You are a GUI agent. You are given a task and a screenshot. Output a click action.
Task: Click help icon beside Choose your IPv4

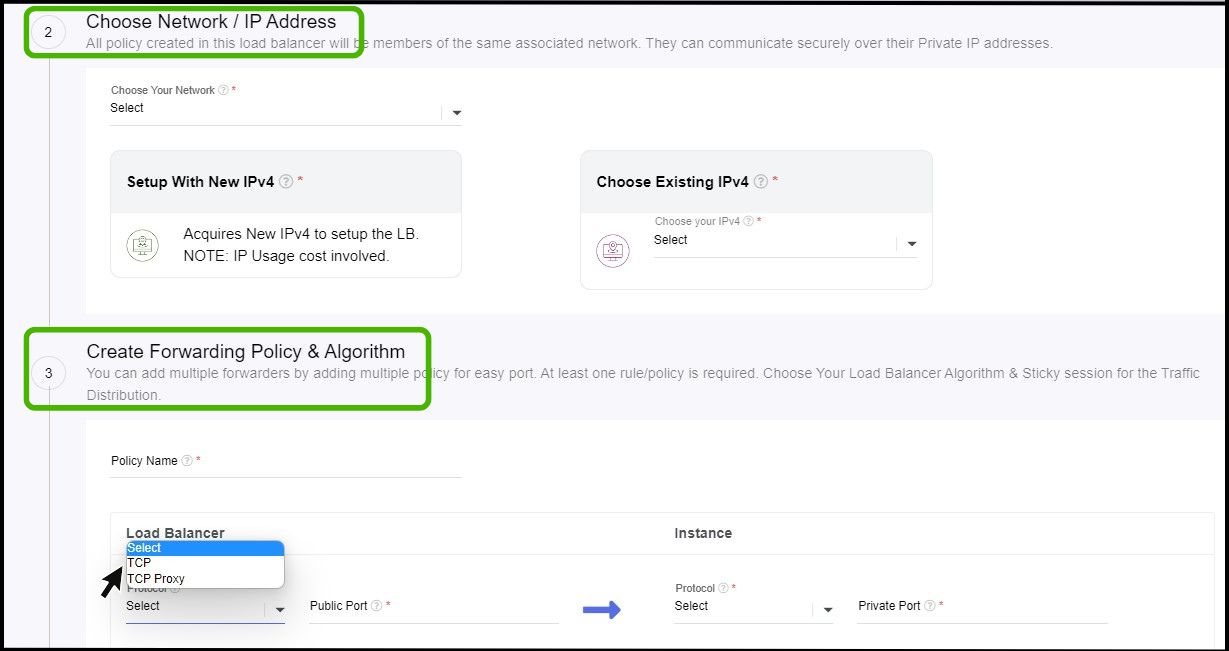(x=748, y=221)
